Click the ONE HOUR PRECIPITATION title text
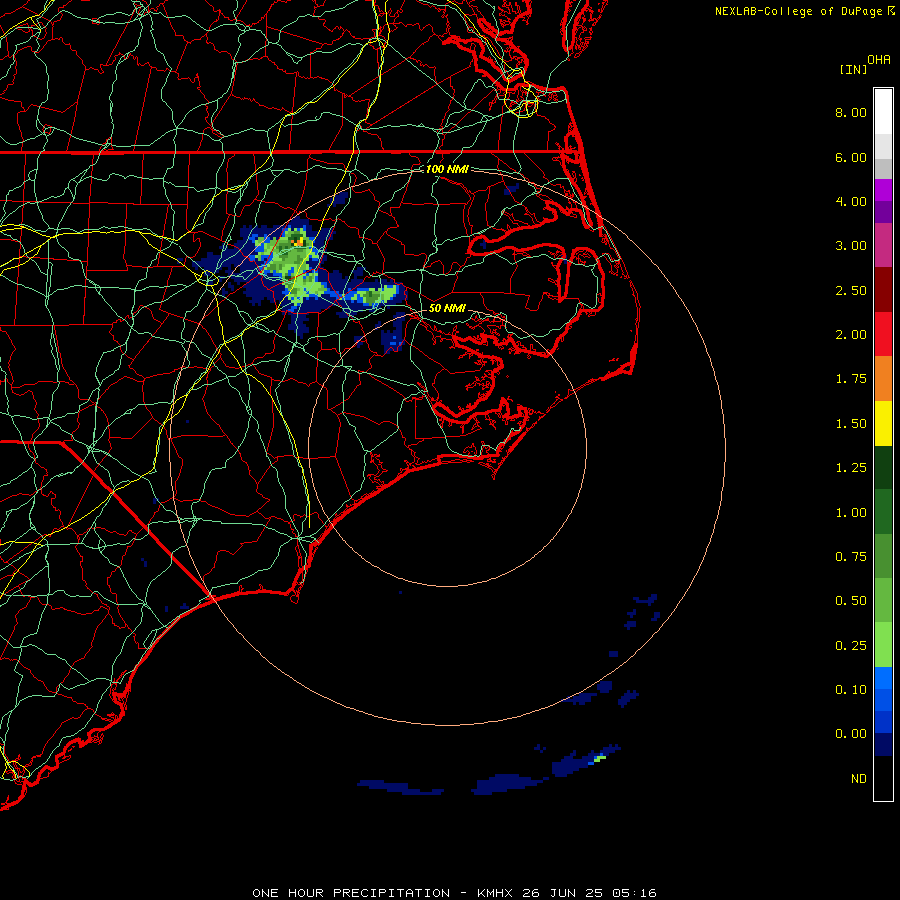The width and height of the screenshot is (900, 900). pyautogui.click(x=351, y=893)
